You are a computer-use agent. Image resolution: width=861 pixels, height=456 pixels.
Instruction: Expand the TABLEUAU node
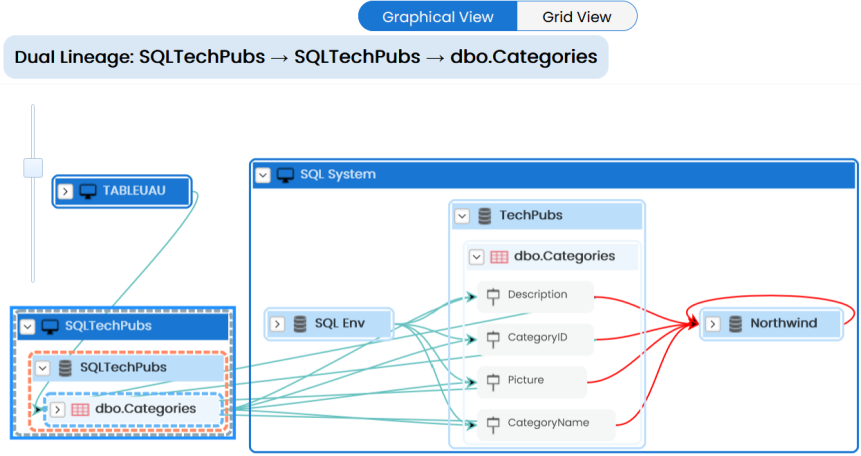click(65, 190)
